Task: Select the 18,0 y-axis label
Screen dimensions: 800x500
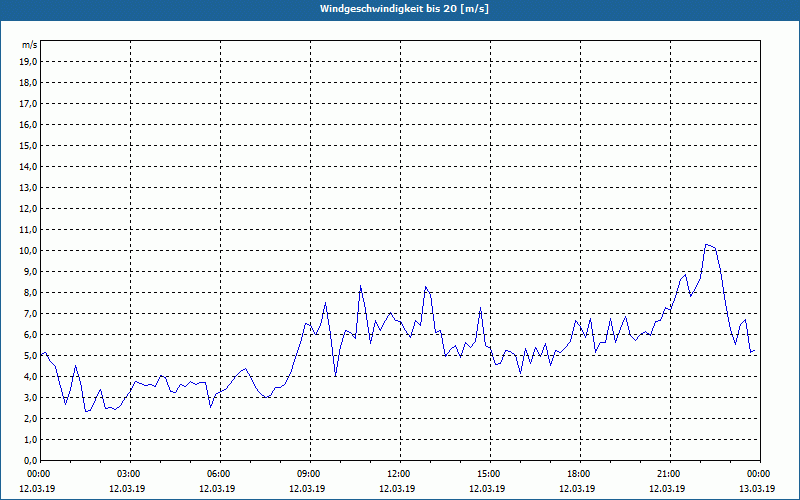Action: 29,83
